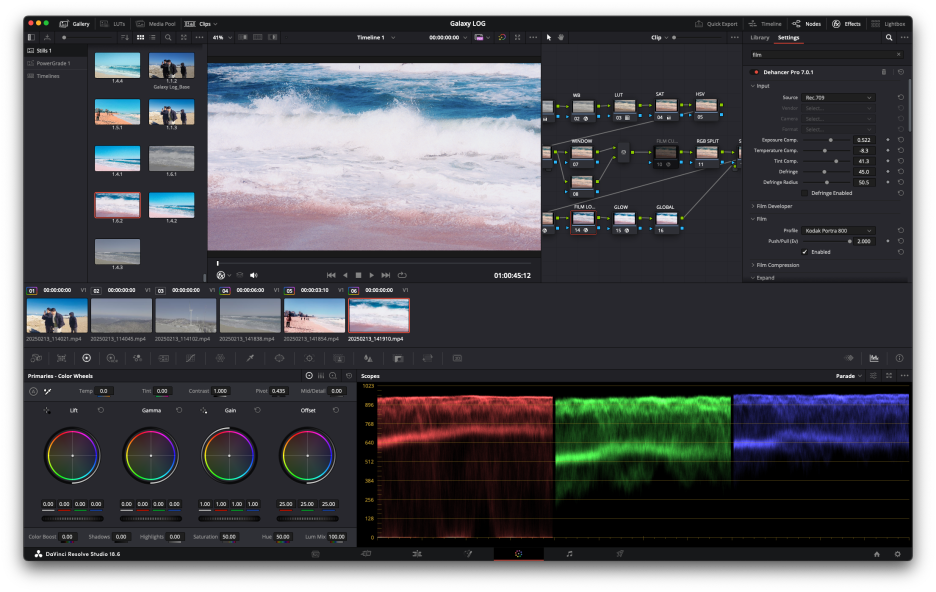Click Quick Export
This screenshot has height=592, width=936.
pos(716,24)
